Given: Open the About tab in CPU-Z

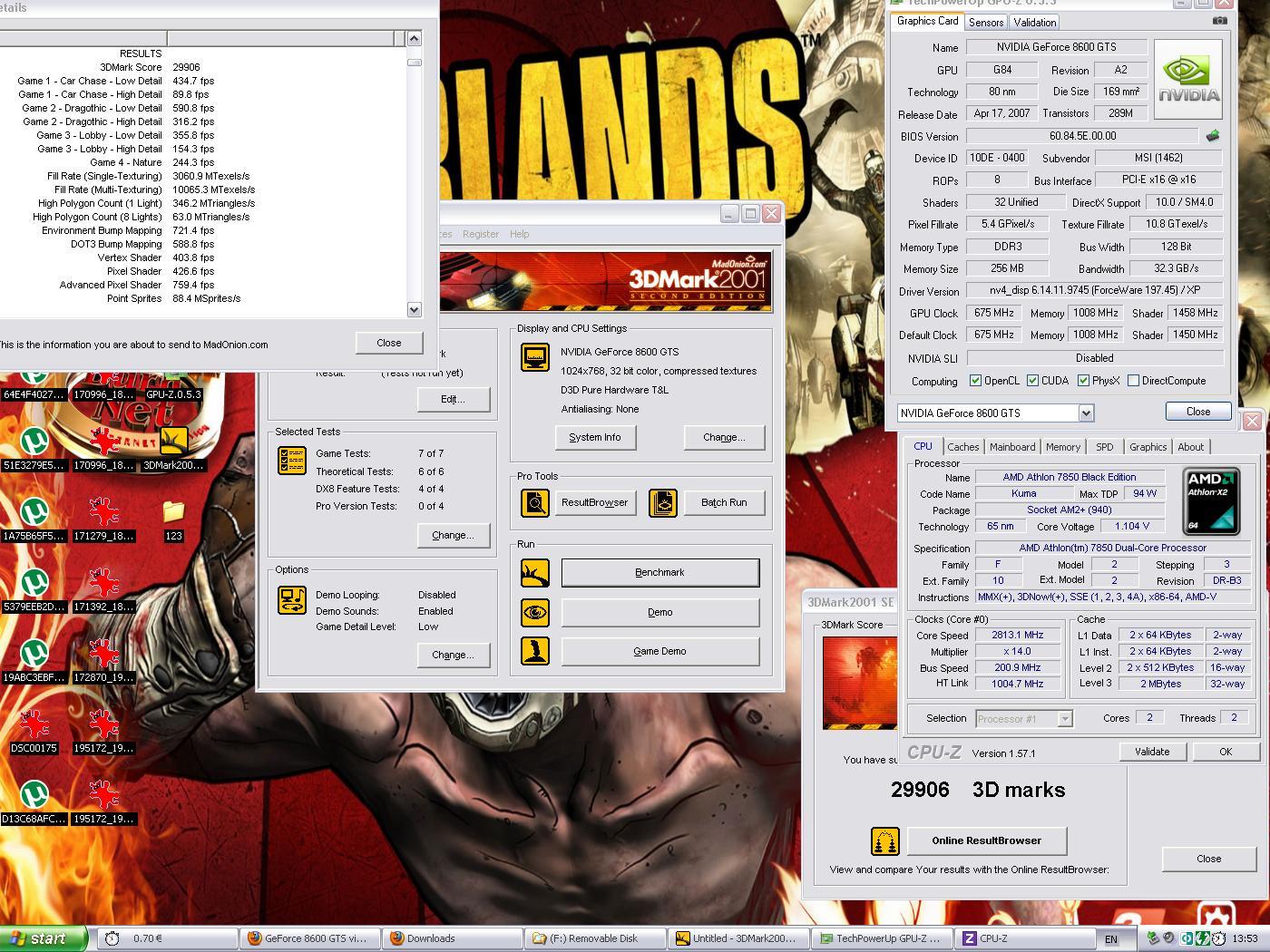Looking at the screenshot, I should tap(1190, 447).
